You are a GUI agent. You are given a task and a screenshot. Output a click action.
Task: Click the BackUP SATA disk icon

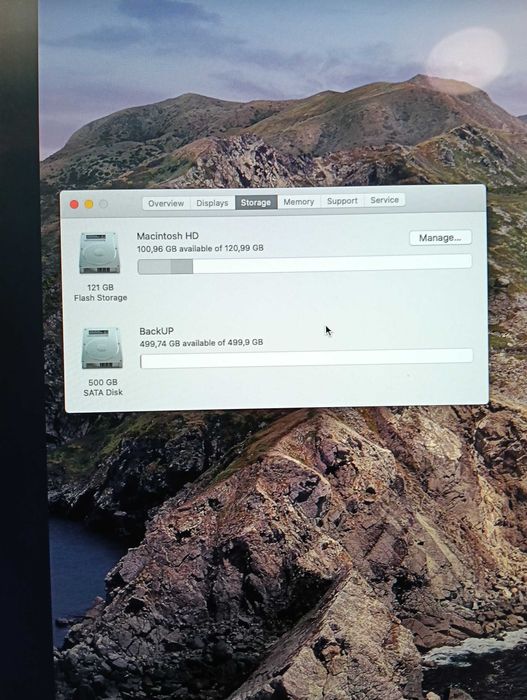pyautogui.click(x=102, y=348)
